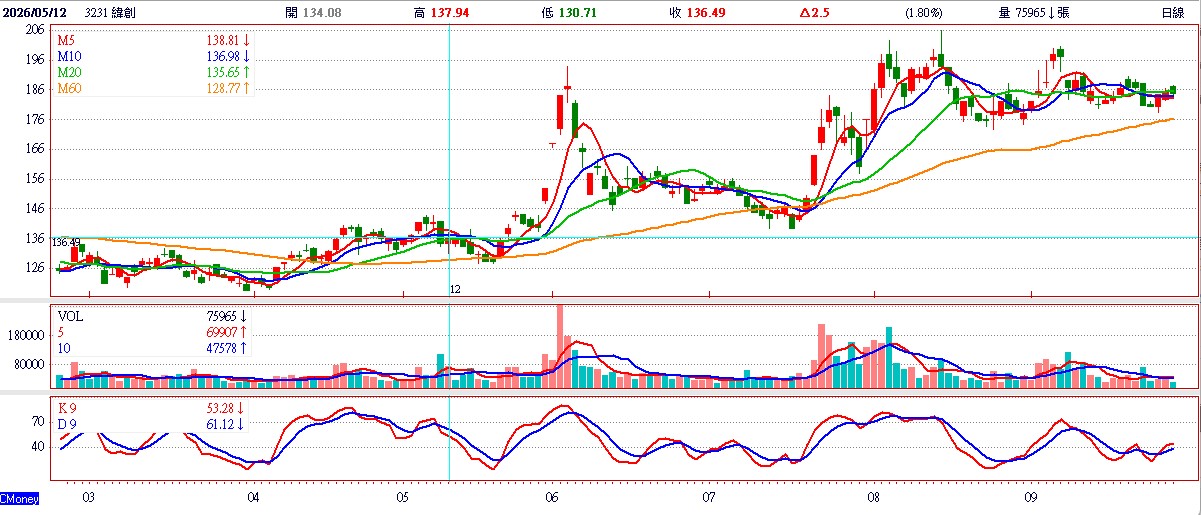Screen dimensions: 1201x515
Task: Click the low price 130.71
Action: click(576, 12)
